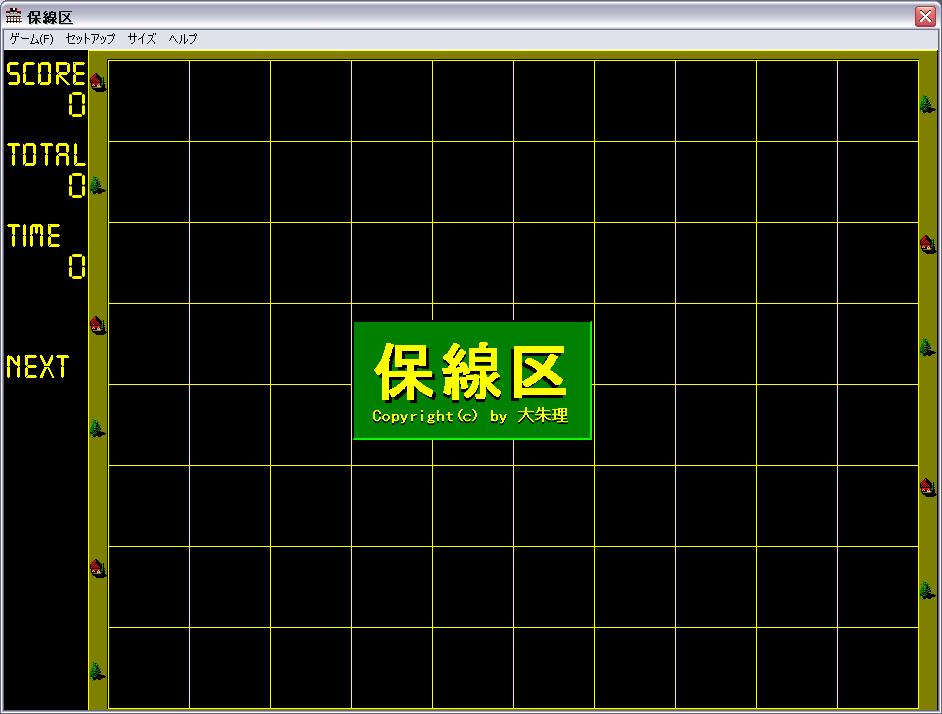Click the TIME label
Viewport: 942px width, 714px height.
click(x=34, y=236)
